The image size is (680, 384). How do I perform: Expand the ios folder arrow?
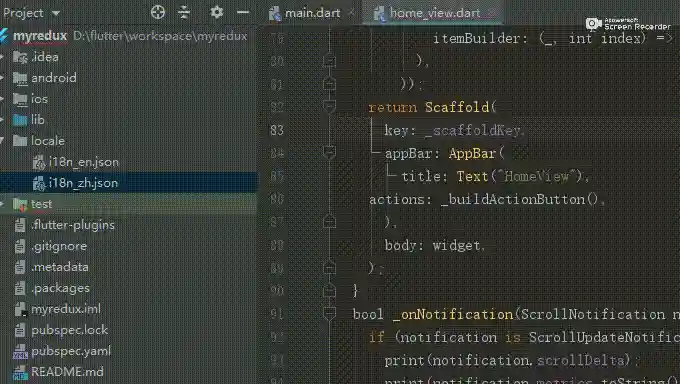pyautogui.click(x=3, y=99)
